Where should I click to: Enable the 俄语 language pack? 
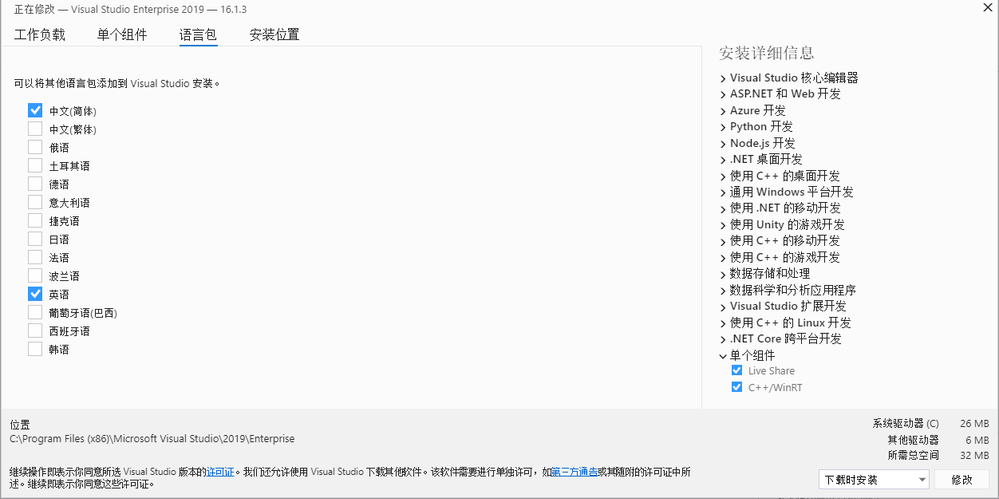35,148
